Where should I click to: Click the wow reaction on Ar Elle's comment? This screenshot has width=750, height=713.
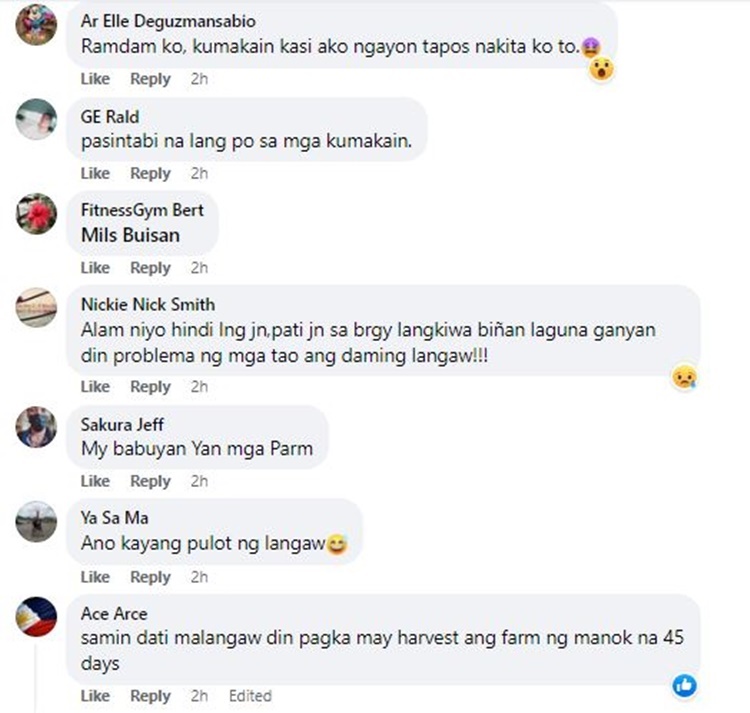click(x=601, y=69)
